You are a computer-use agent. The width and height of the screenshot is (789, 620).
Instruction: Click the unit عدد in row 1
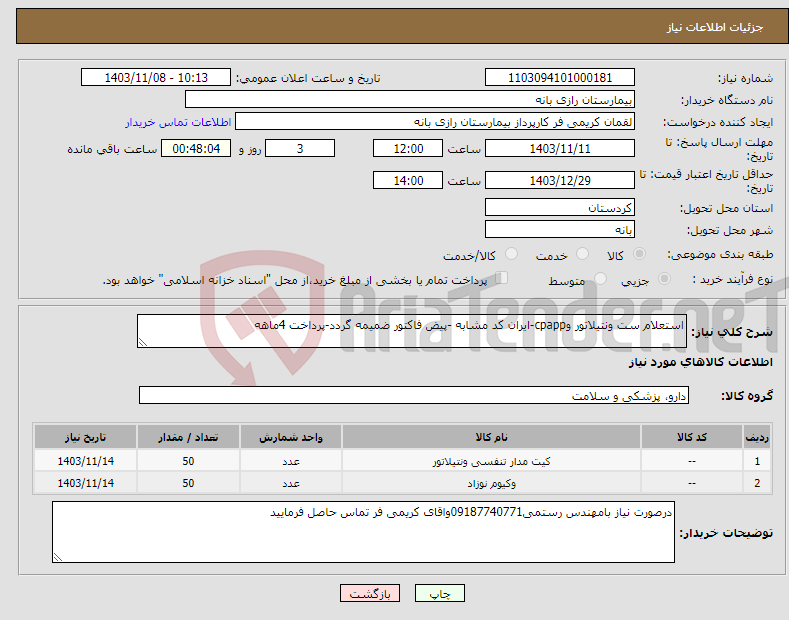[x=291, y=461]
